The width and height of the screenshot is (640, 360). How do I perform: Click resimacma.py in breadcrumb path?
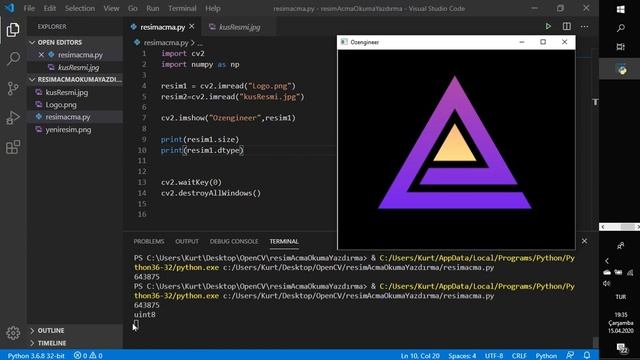tap(166, 42)
